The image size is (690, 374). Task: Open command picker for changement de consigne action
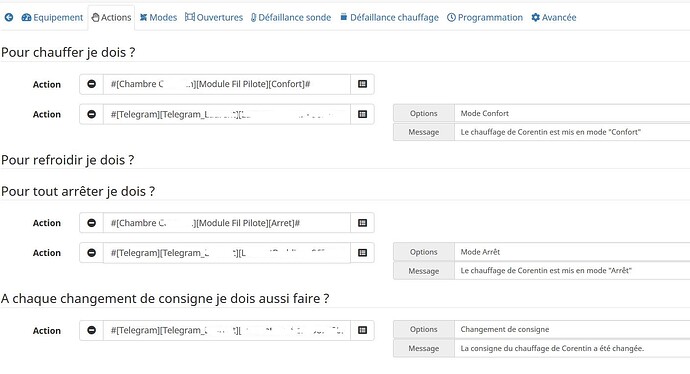pos(362,330)
